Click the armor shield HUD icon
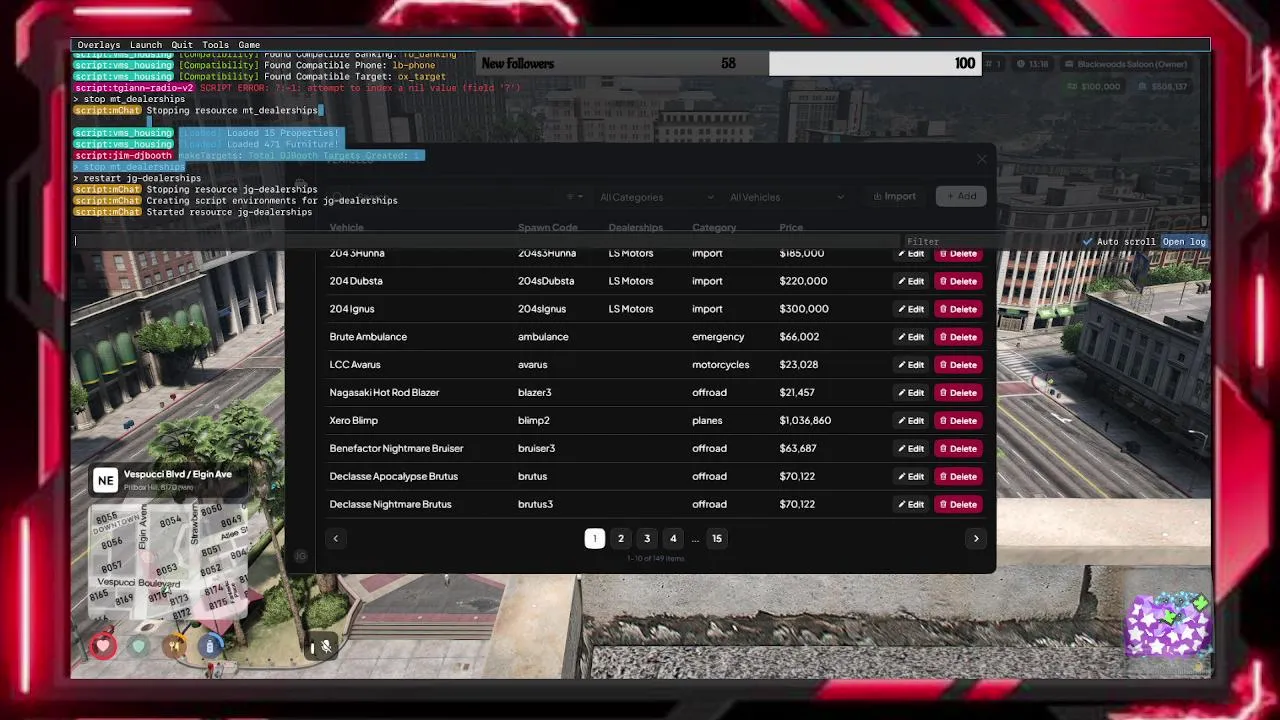 point(139,646)
